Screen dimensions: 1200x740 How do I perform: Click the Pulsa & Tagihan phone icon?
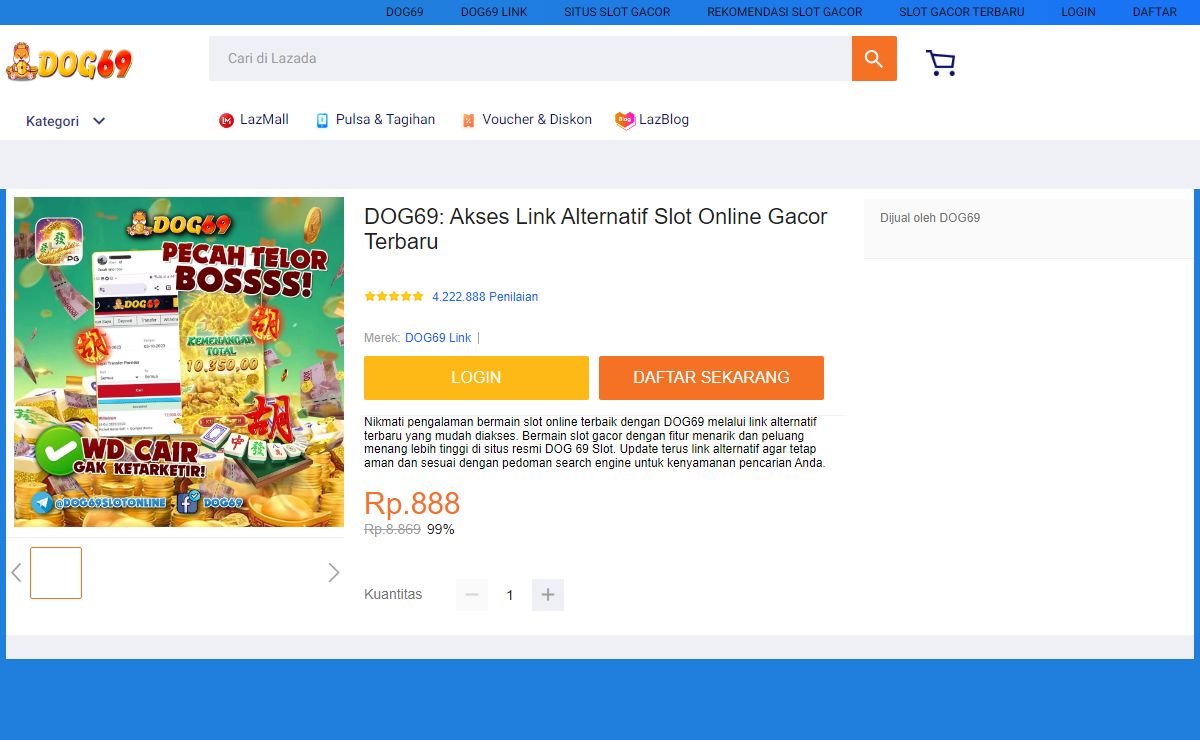(x=322, y=120)
